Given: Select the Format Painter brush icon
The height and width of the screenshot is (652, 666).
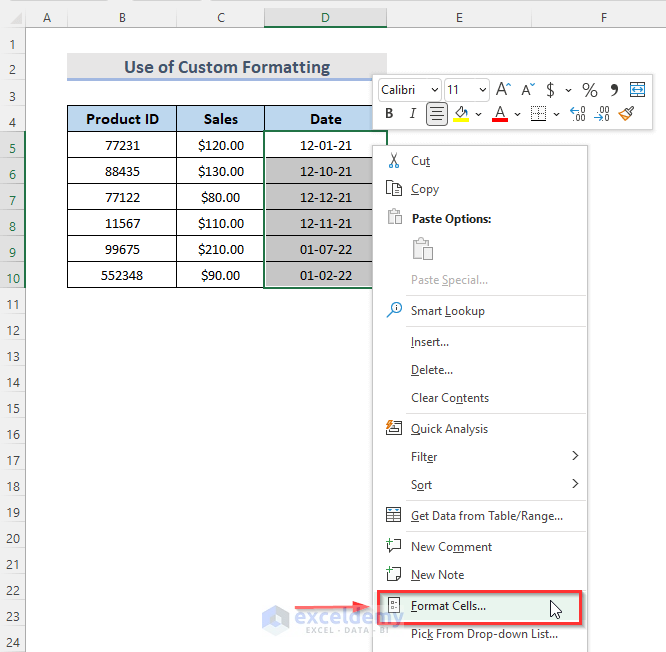Looking at the screenshot, I should click(x=627, y=114).
